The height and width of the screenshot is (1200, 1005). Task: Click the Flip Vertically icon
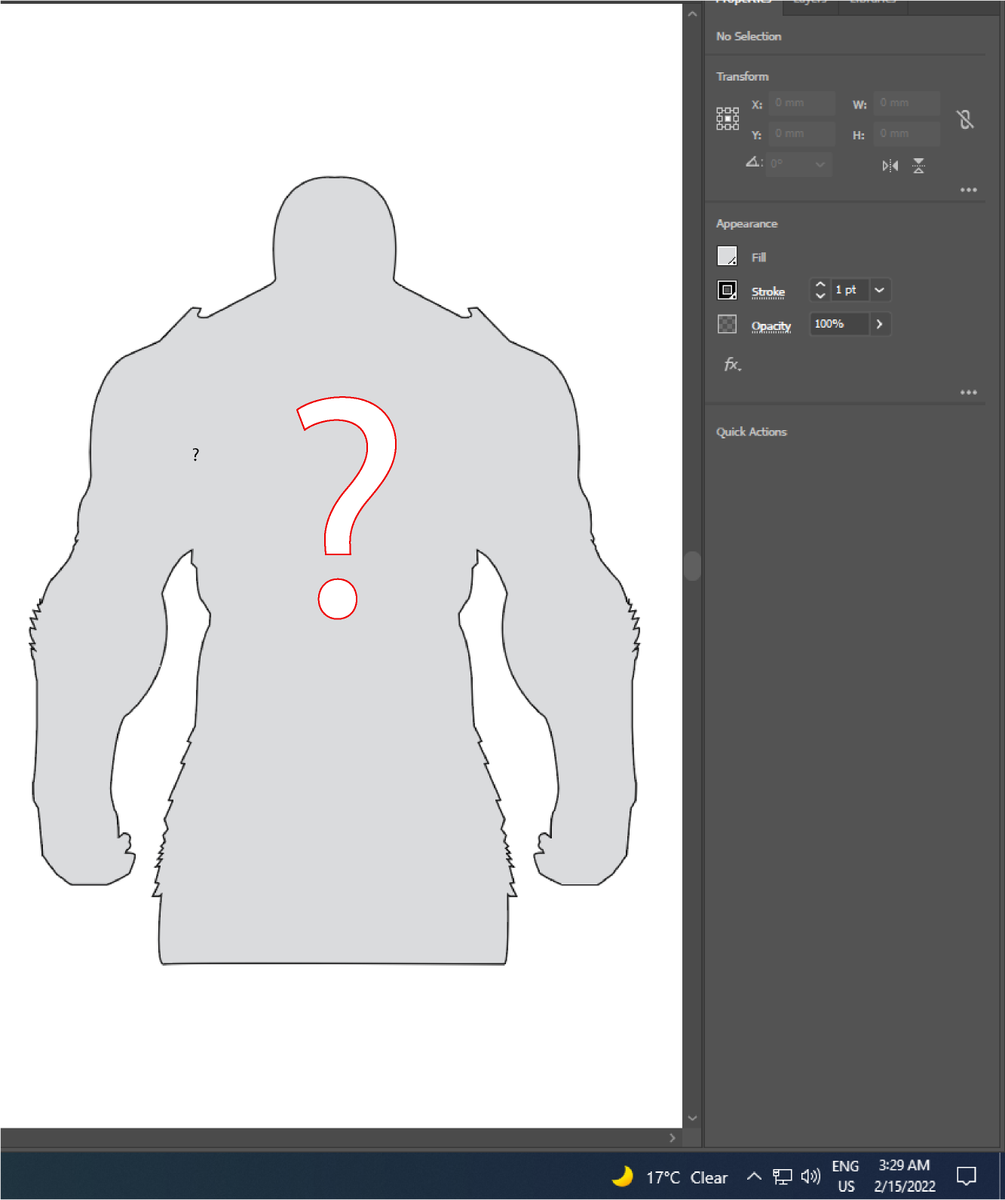click(x=918, y=166)
